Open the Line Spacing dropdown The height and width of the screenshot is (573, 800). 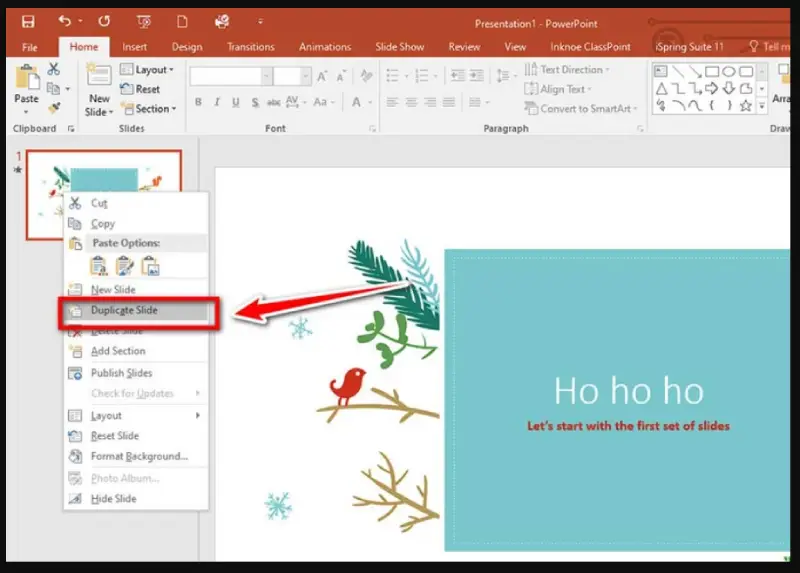pos(506,76)
